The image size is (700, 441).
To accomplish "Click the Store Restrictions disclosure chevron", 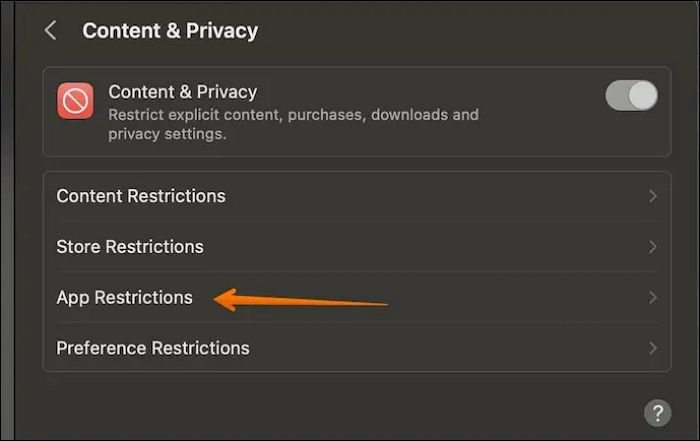I will (653, 247).
